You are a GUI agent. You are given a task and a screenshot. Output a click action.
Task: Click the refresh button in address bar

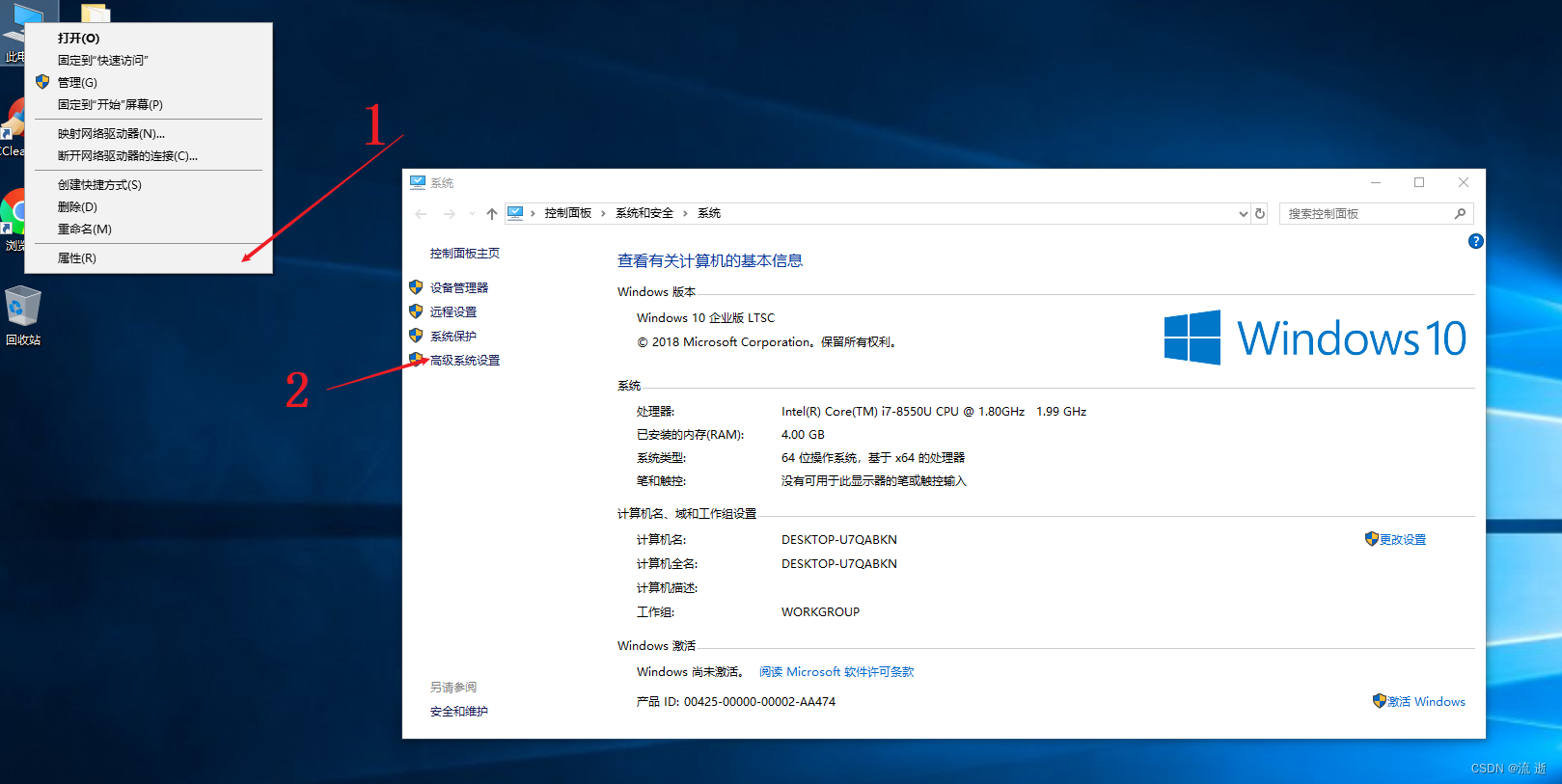1260,213
